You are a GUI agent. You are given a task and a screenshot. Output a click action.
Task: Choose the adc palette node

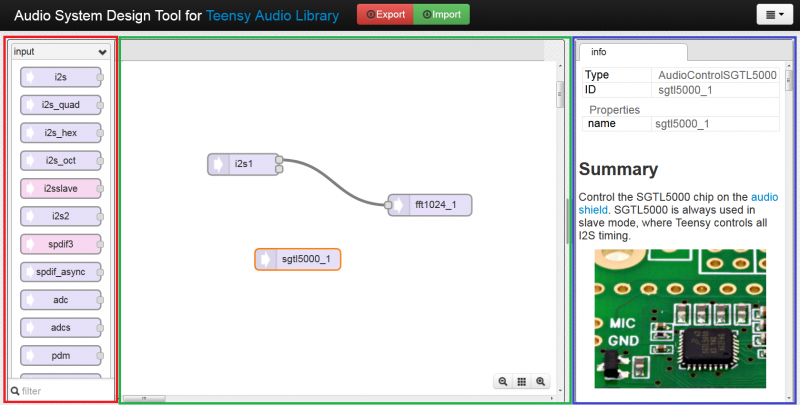(61, 299)
